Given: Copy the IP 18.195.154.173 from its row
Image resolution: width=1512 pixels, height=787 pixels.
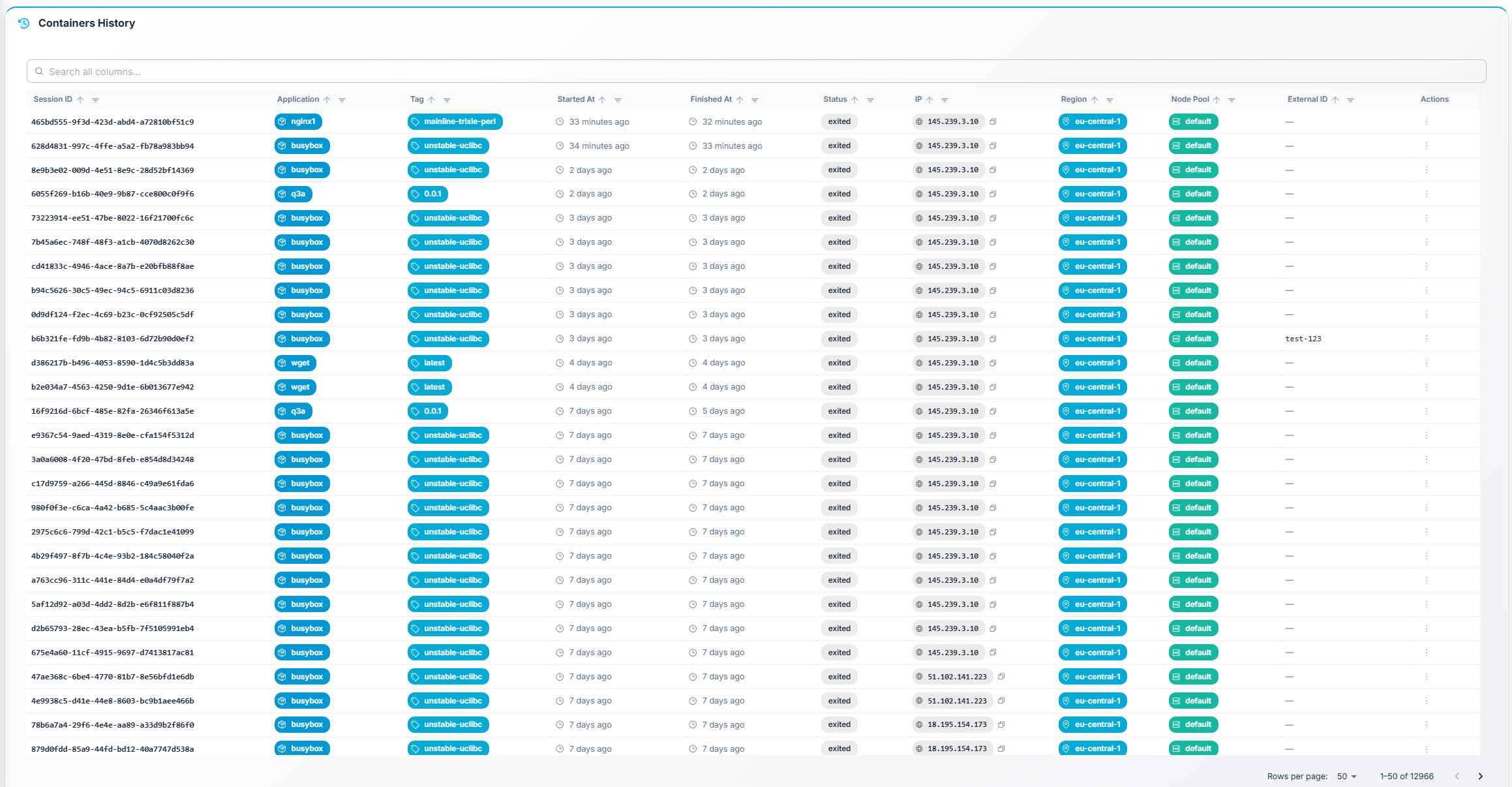Looking at the screenshot, I should point(1002,724).
